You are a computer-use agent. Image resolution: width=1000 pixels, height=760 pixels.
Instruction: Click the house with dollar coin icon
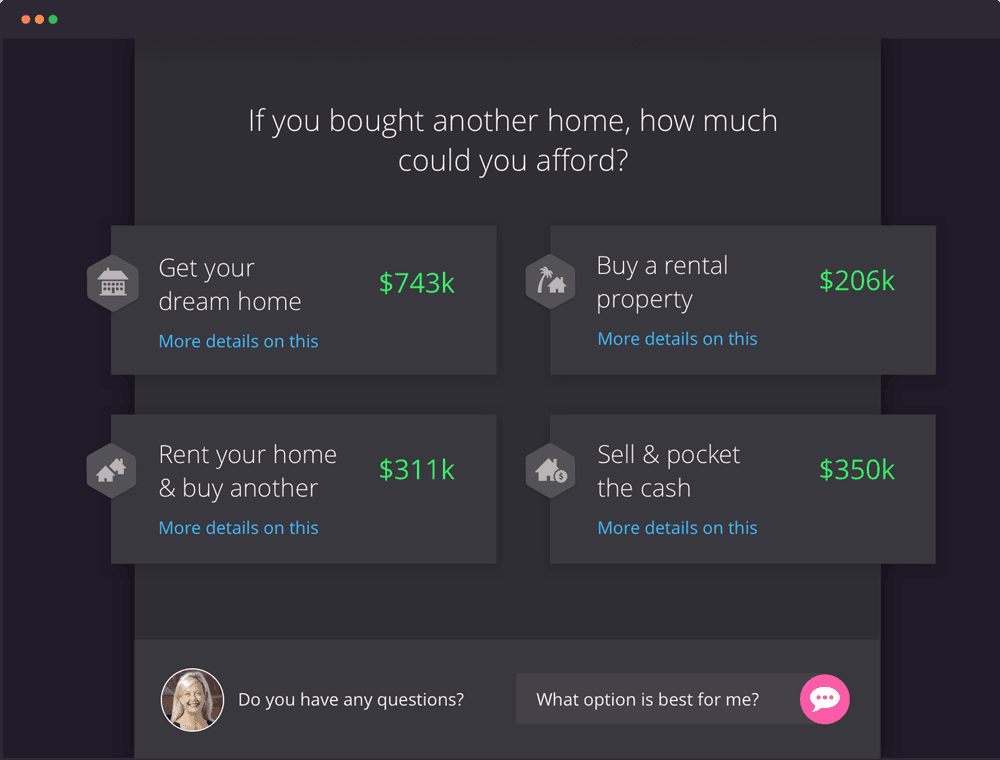pyautogui.click(x=550, y=471)
